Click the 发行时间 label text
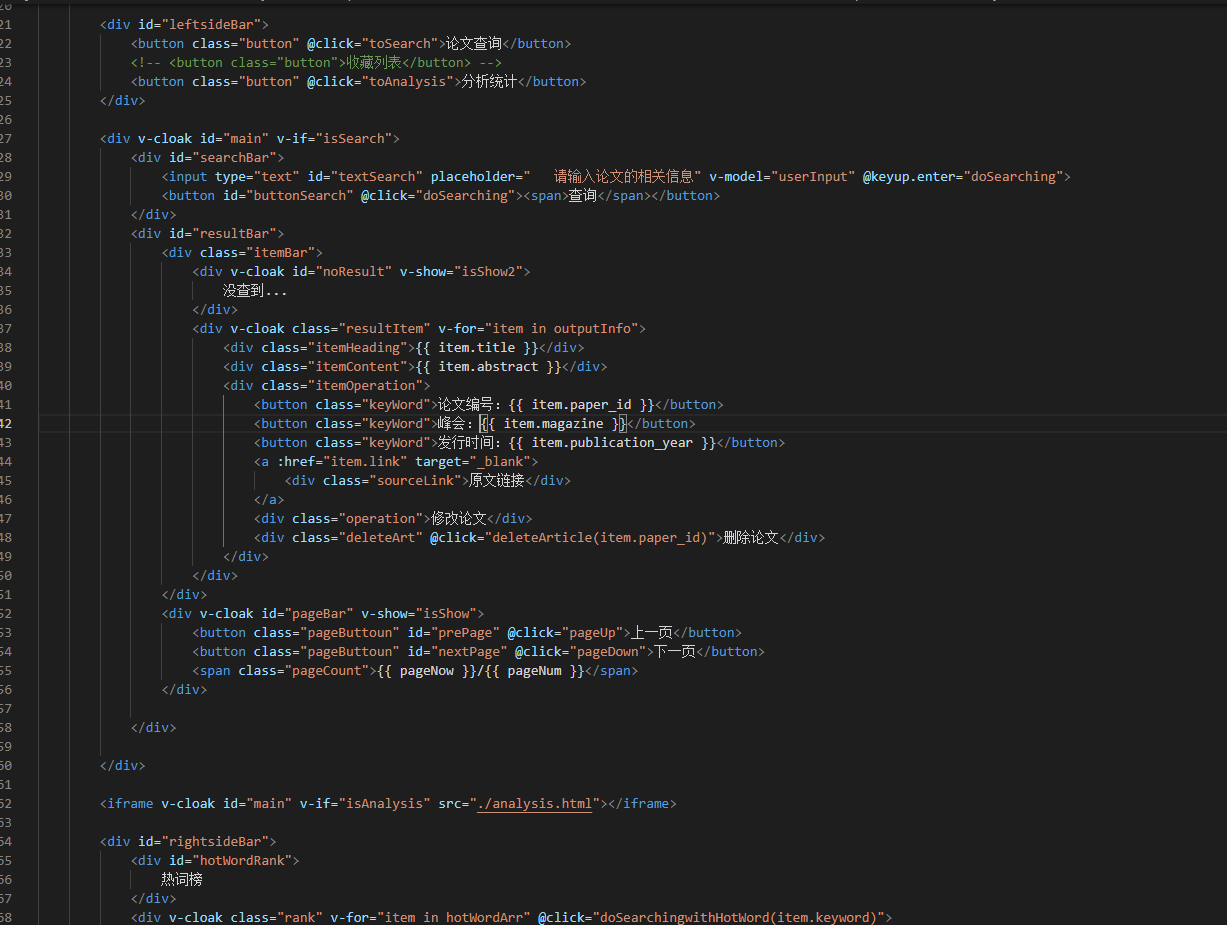Image resolution: width=1227 pixels, height=925 pixels. [466, 442]
